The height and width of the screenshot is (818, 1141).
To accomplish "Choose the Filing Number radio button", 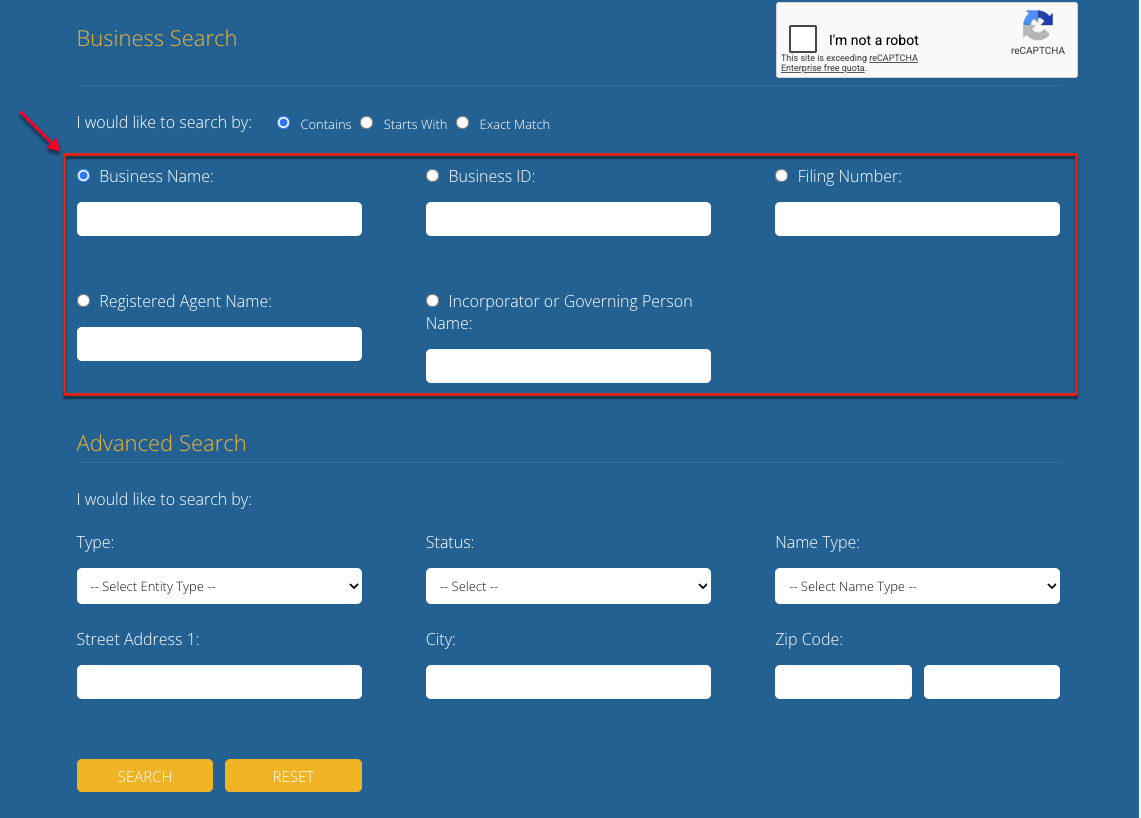I will [782, 175].
